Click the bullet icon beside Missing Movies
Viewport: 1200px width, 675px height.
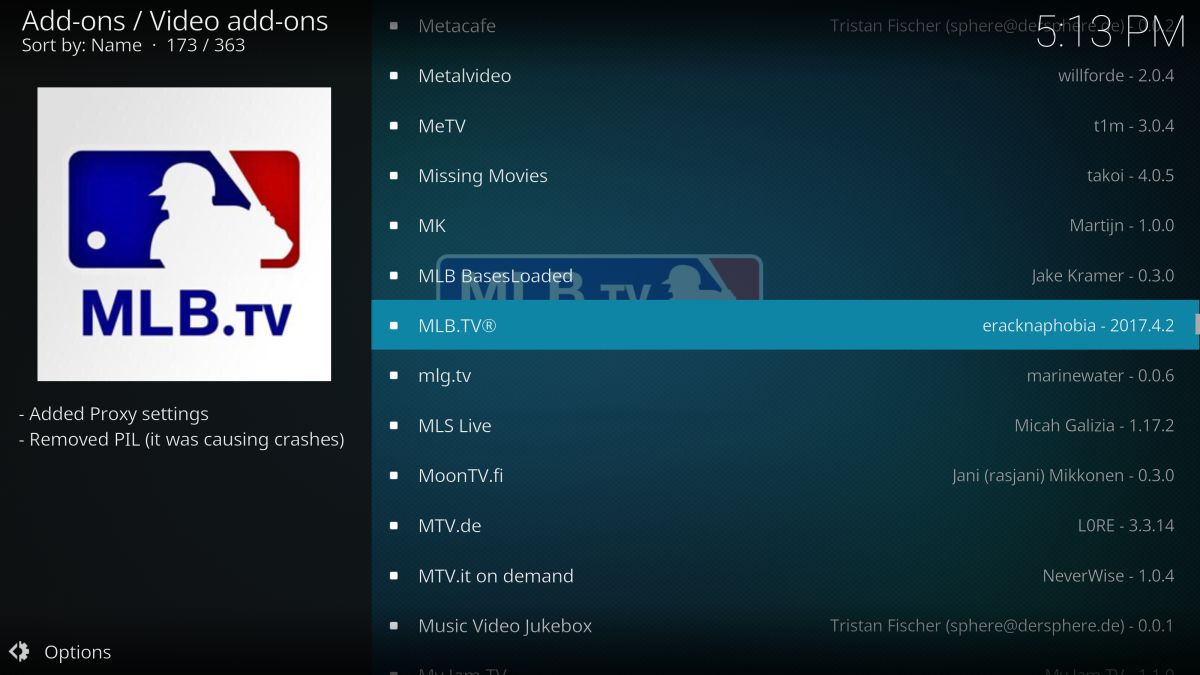(x=394, y=175)
